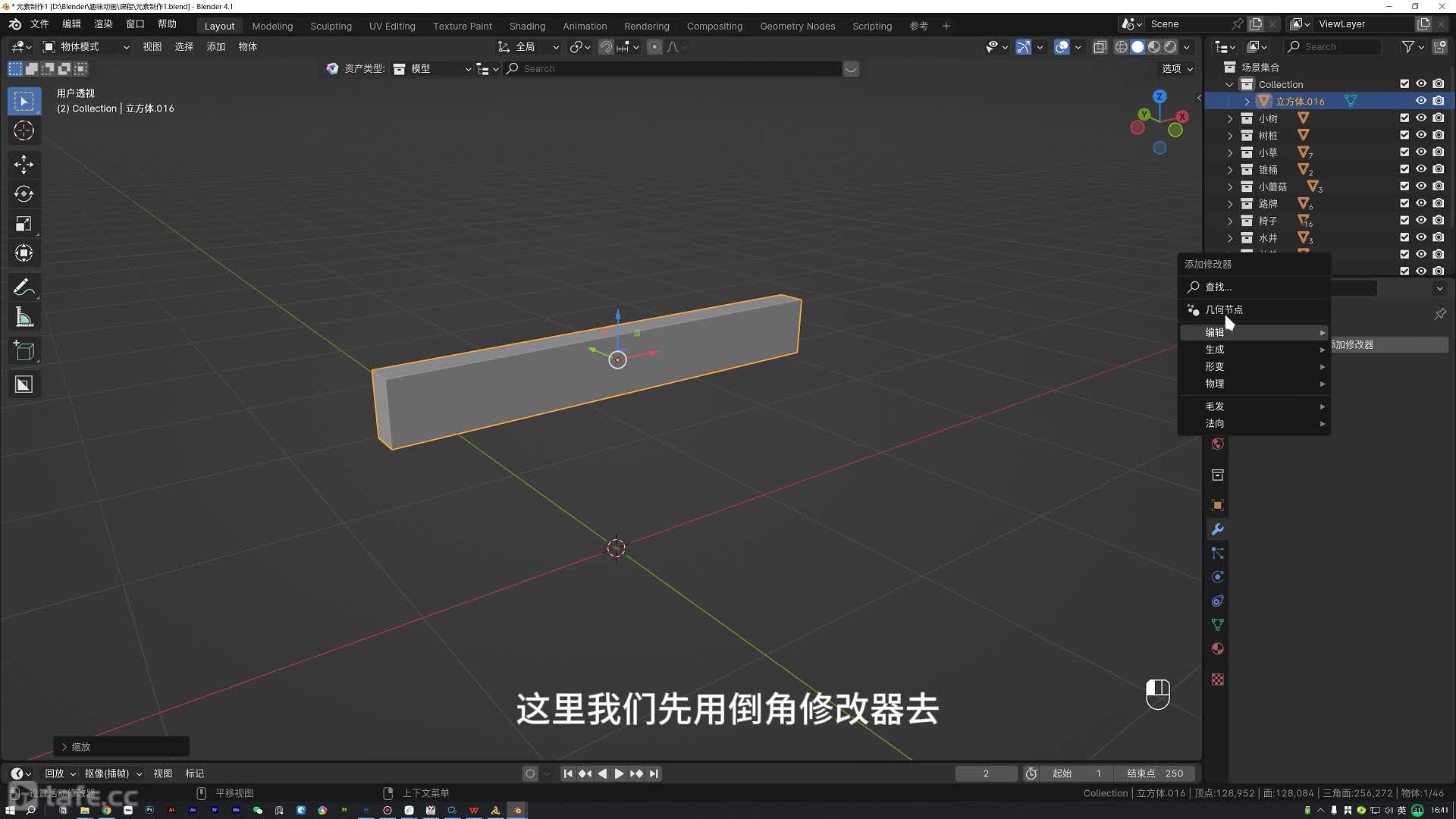
Task: Open the 选项 options dropdown
Action: pyautogui.click(x=1177, y=69)
